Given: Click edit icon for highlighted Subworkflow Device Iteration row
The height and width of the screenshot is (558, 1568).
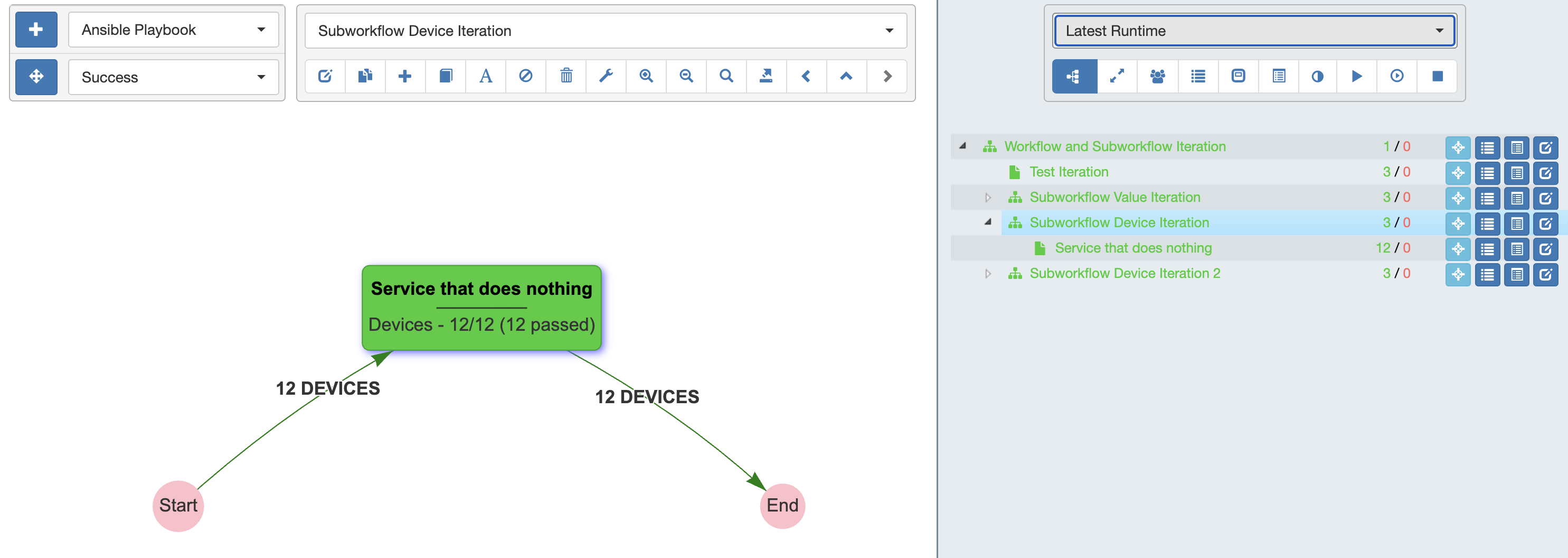Looking at the screenshot, I should [1545, 224].
